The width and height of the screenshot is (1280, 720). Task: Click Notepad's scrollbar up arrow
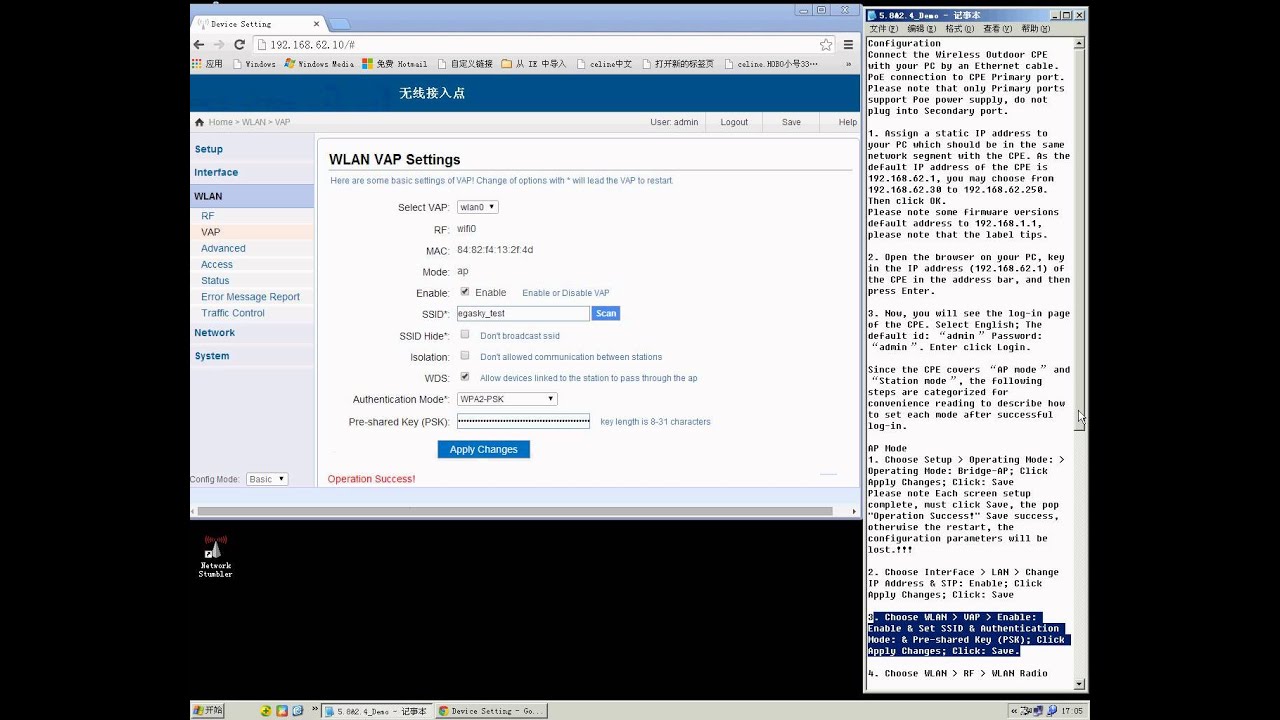(x=1080, y=44)
